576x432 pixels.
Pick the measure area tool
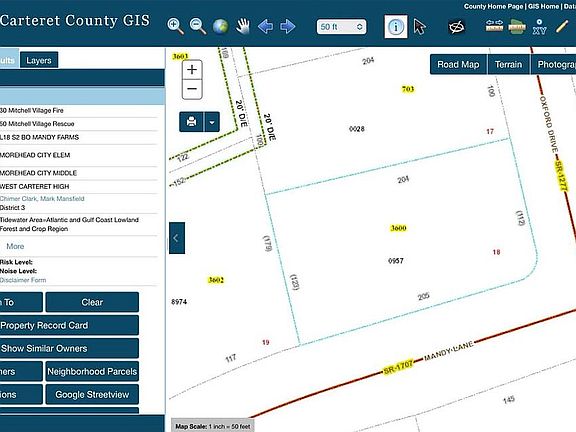click(x=517, y=27)
